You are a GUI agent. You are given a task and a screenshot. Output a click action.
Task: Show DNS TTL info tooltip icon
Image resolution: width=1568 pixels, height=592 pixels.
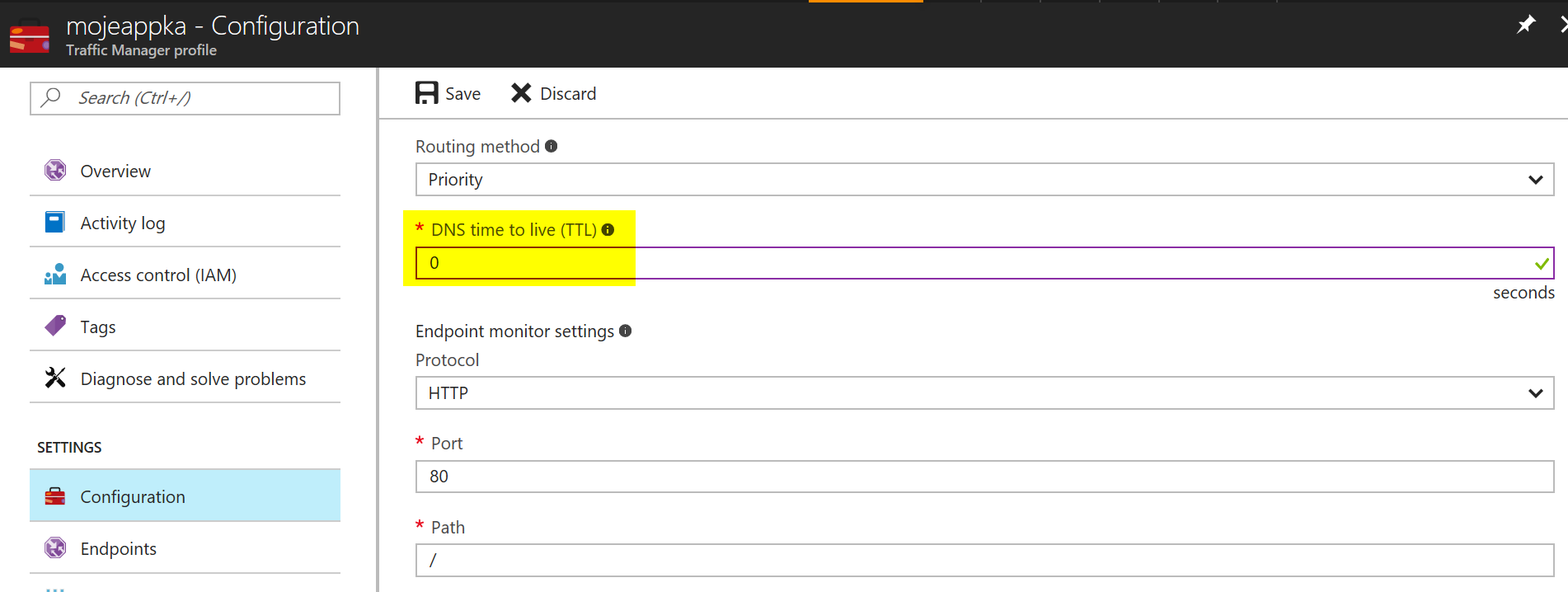pos(608,230)
